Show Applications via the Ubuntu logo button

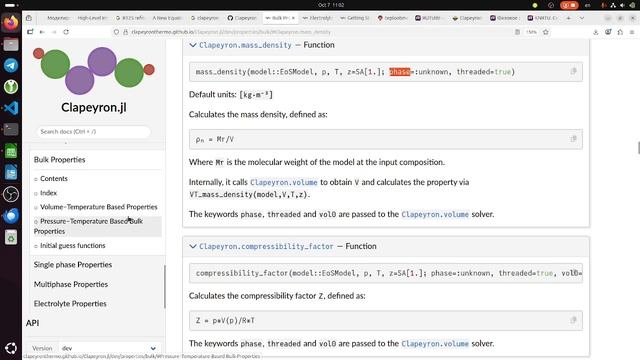point(11,348)
